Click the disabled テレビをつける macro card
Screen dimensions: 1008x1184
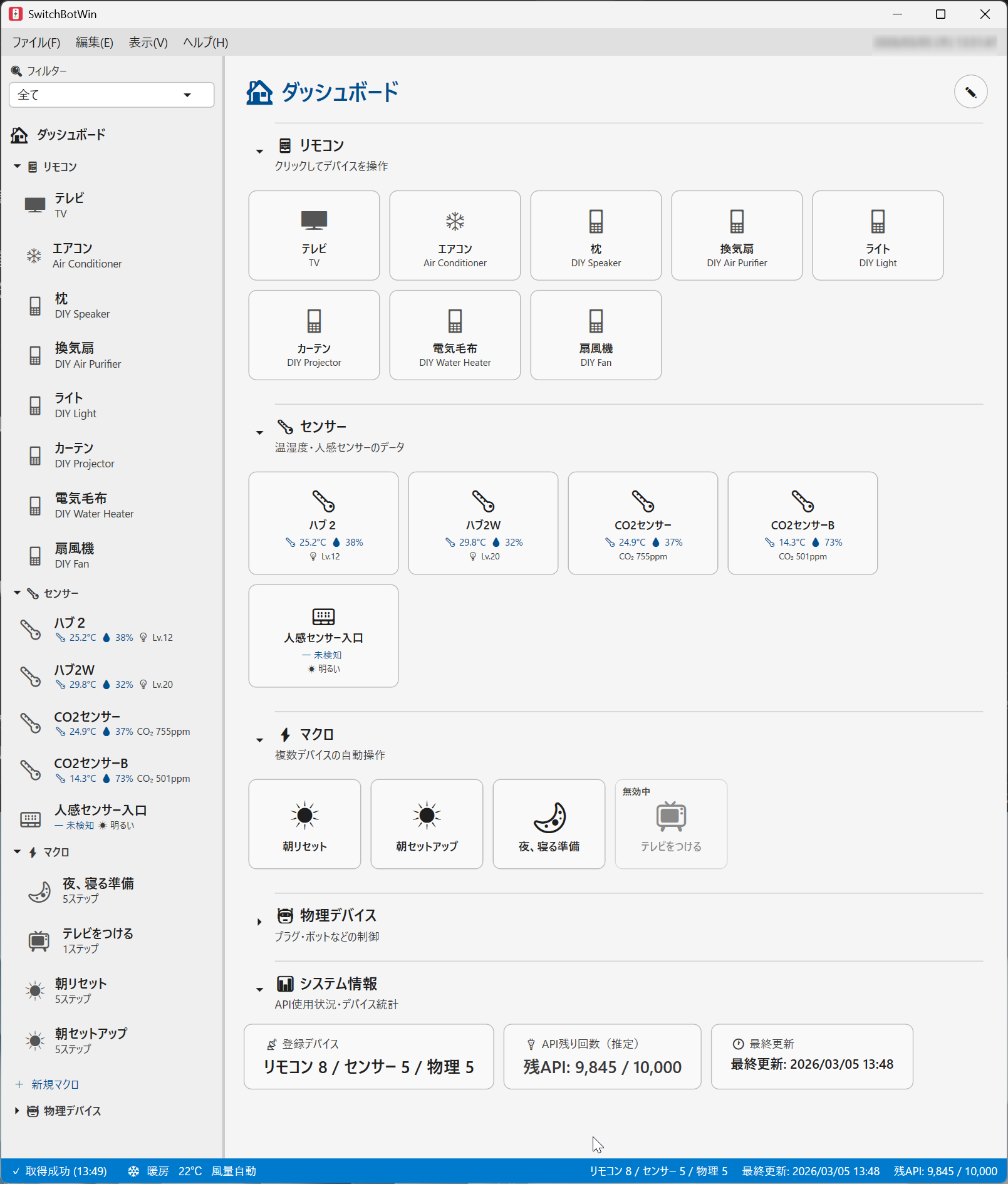coord(671,824)
